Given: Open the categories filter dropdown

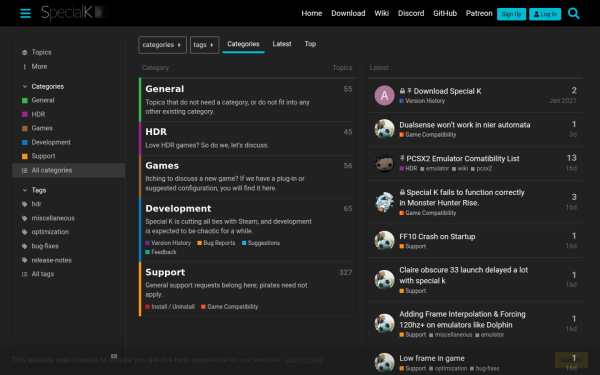Looking at the screenshot, I should coord(162,45).
